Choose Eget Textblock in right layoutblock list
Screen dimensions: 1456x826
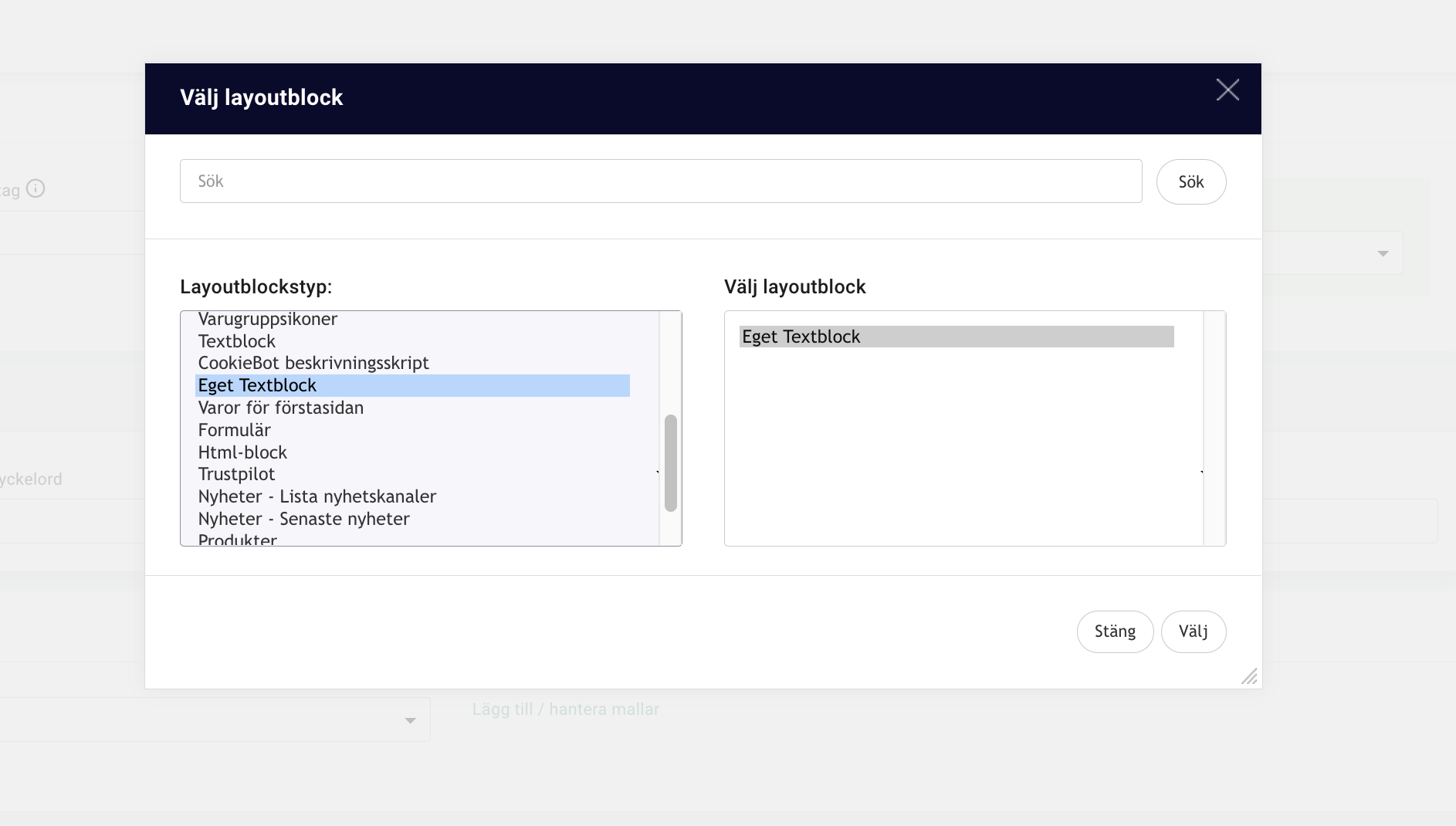(957, 337)
